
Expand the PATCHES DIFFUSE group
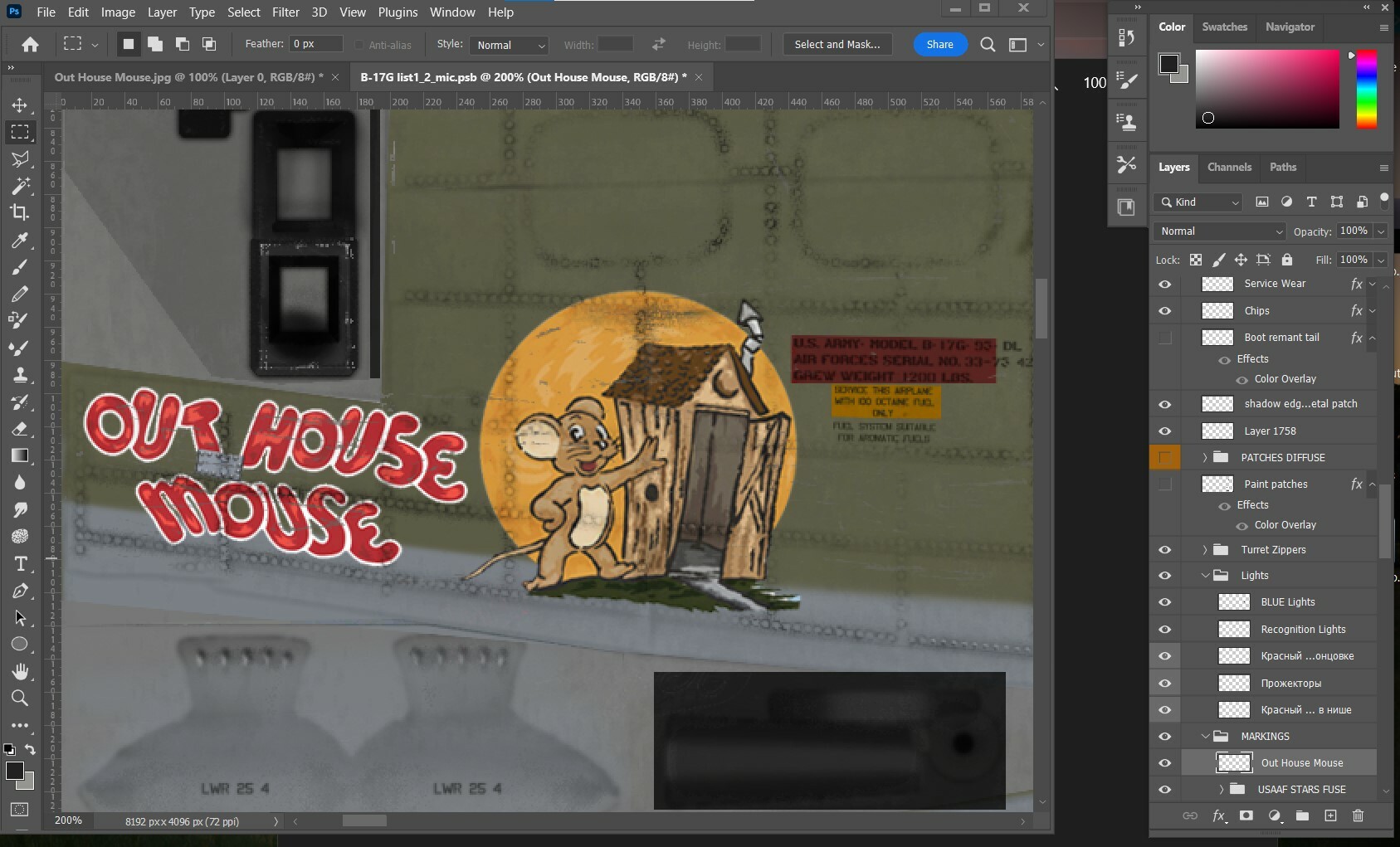coord(1204,458)
